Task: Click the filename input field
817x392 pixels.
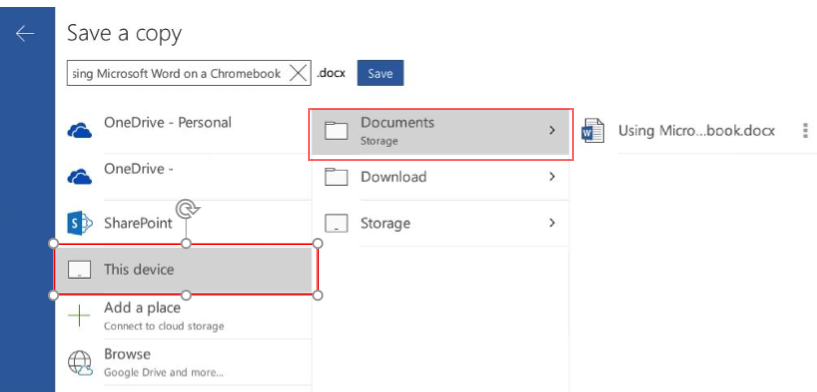Action: (189, 74)
